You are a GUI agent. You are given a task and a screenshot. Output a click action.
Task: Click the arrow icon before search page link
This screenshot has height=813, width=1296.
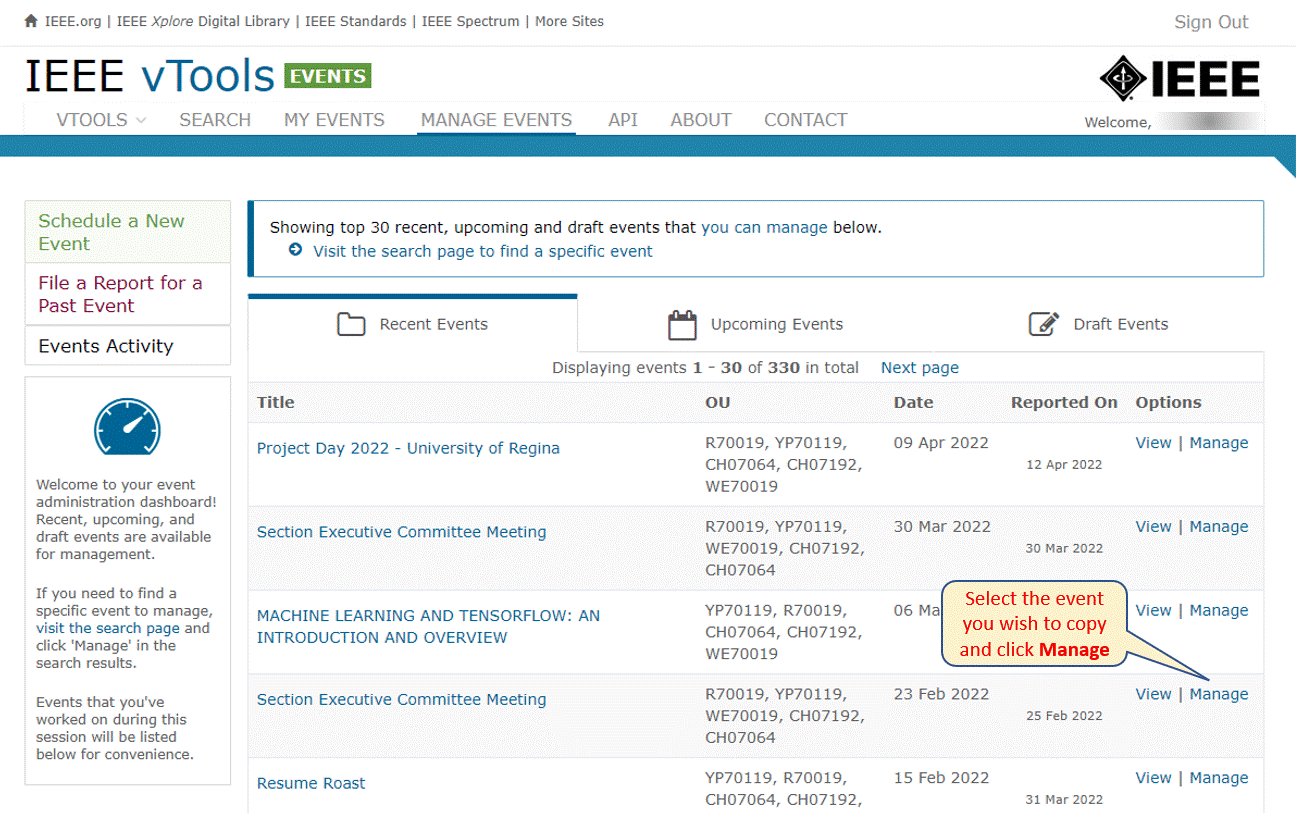point(295,250)
